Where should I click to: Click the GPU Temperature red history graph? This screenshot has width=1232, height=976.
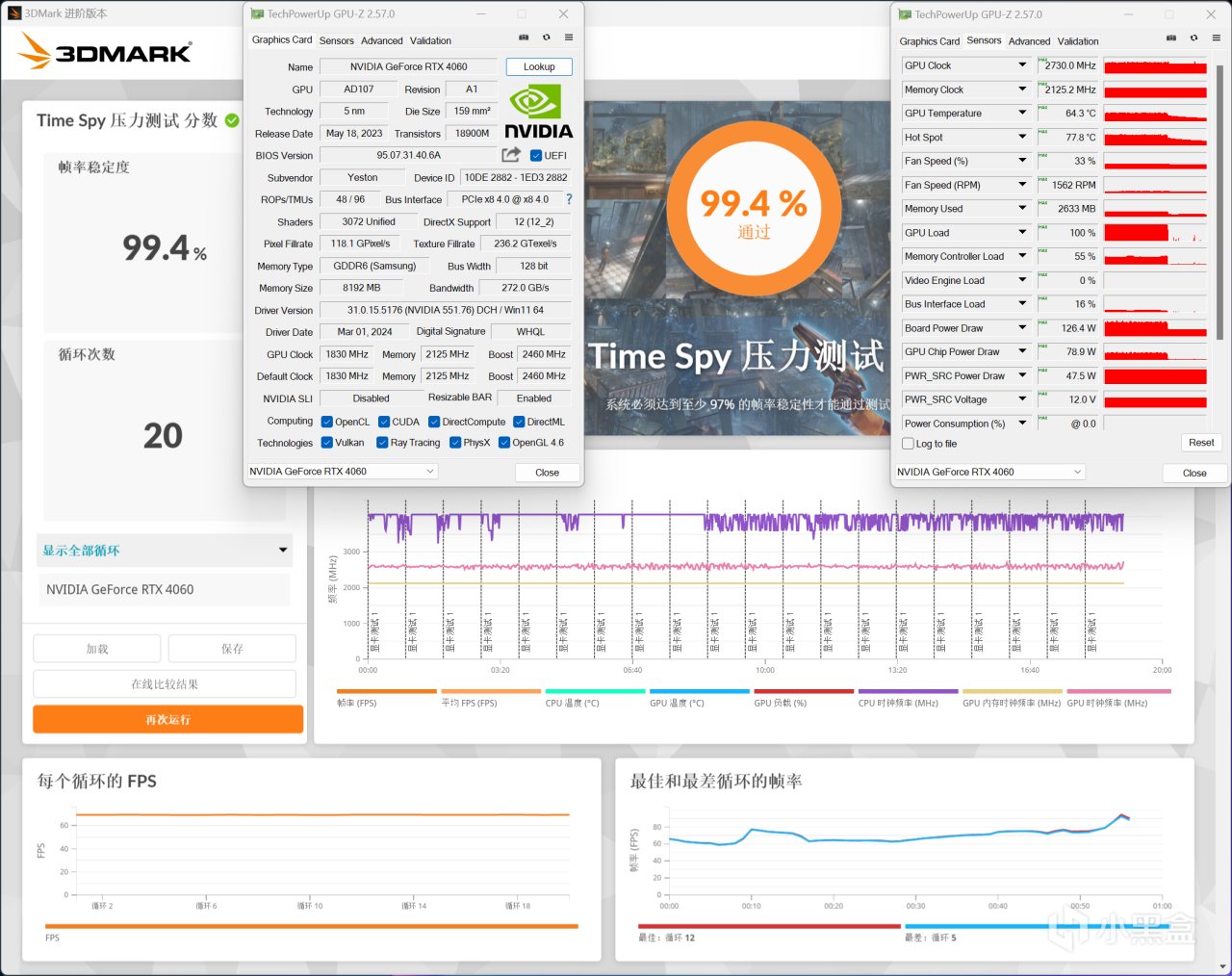click(1155, 114)
